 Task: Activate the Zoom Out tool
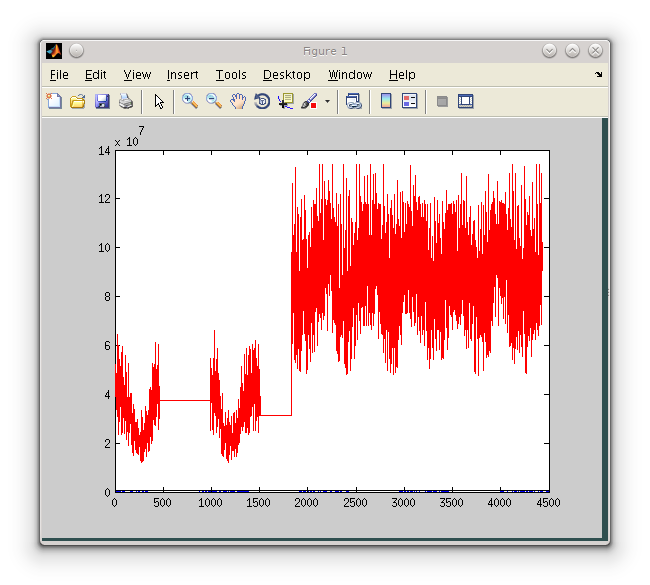[x=214, y=101]
